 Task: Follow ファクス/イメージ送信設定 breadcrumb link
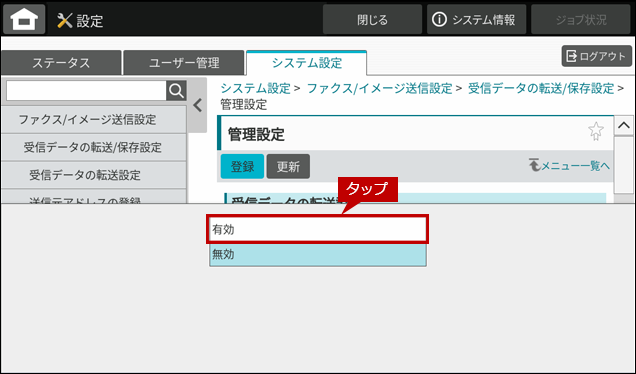[x=380, y=88]
